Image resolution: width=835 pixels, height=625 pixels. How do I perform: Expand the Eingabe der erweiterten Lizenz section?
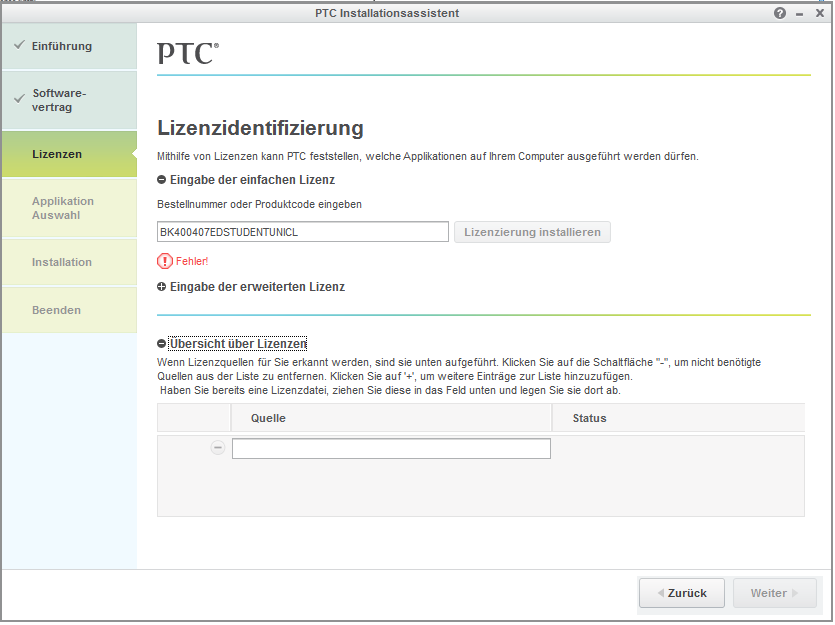[161, 287]
